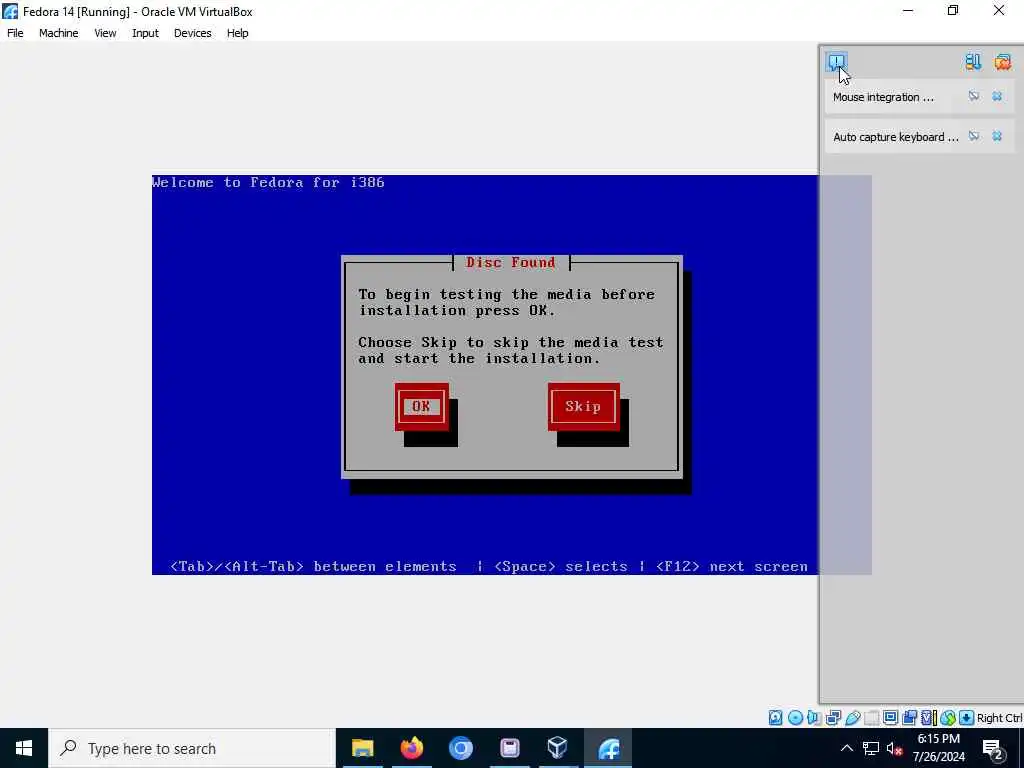Dismiss the Mouse integration notification

[x=997, y=96]
